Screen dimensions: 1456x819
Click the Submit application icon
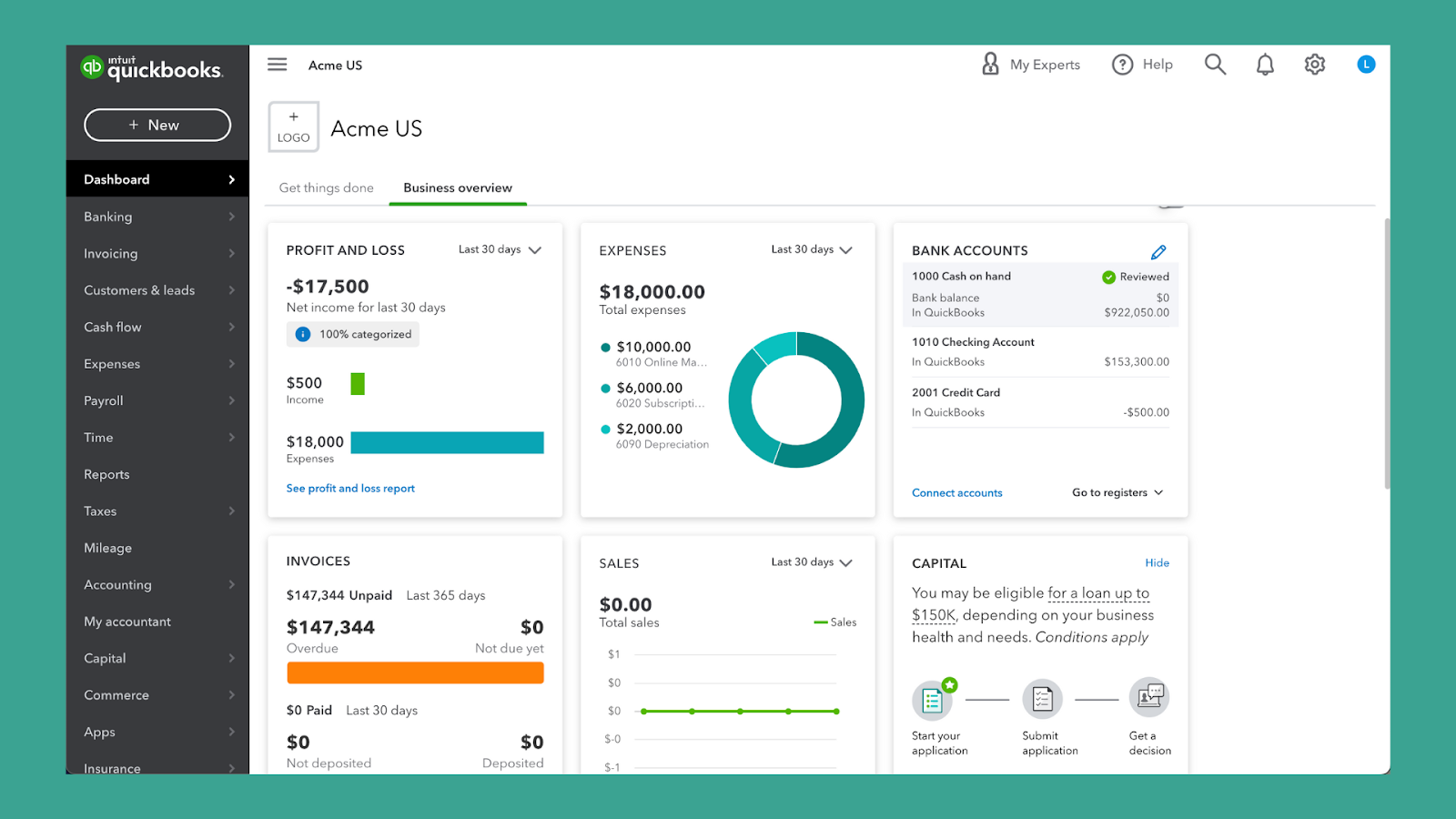coord(1043,699)
